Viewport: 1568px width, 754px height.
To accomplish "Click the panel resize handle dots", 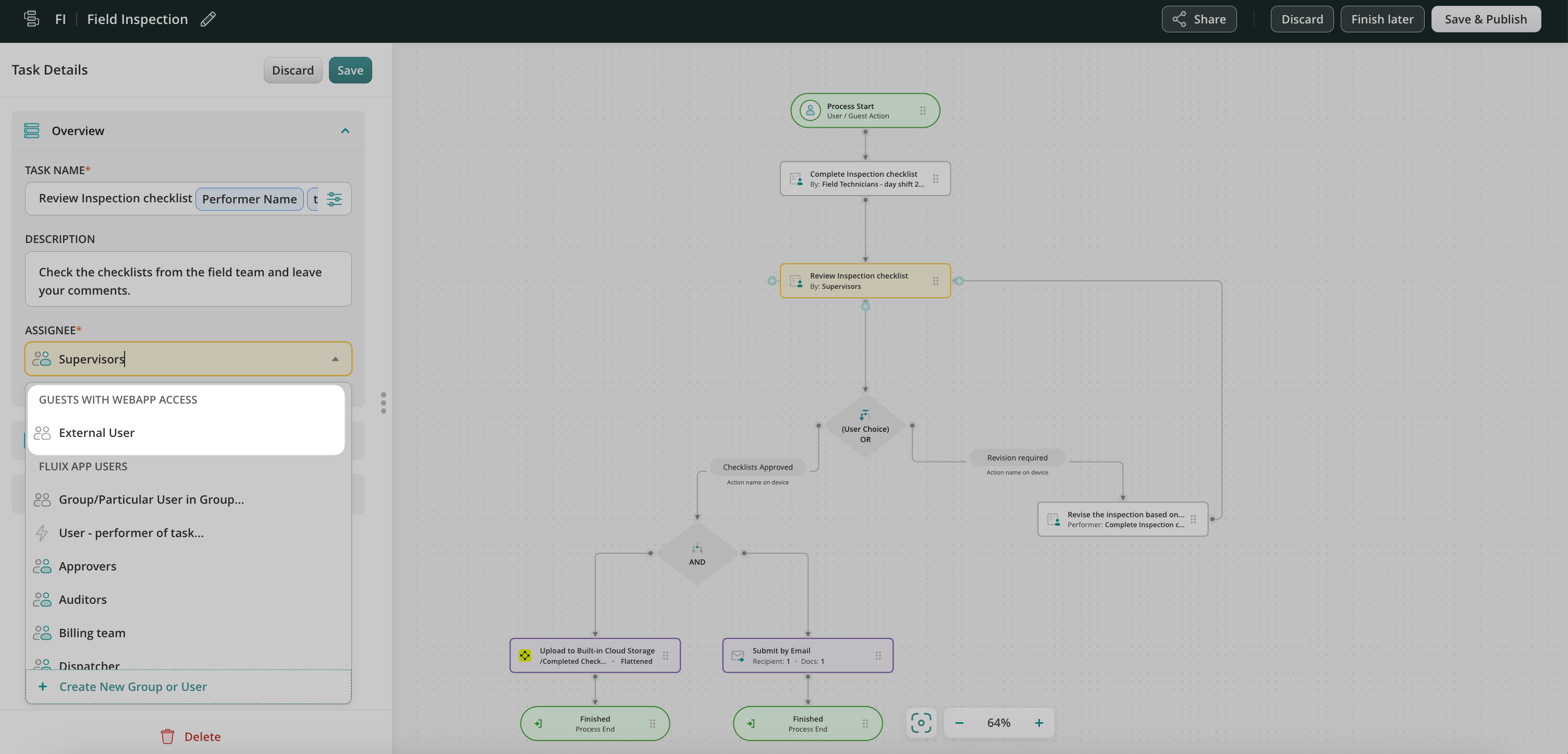I will [384, 403].
